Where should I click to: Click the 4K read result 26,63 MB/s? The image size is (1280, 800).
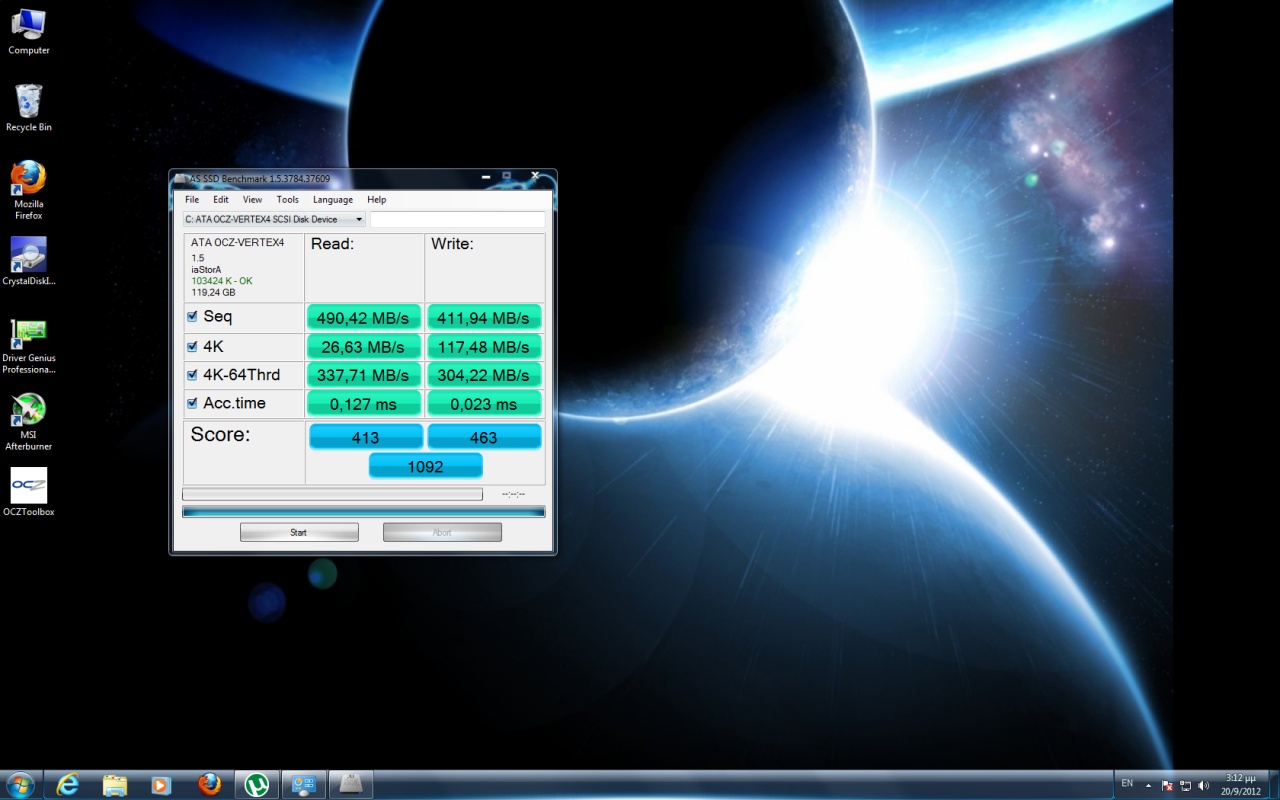pos(363,347)
